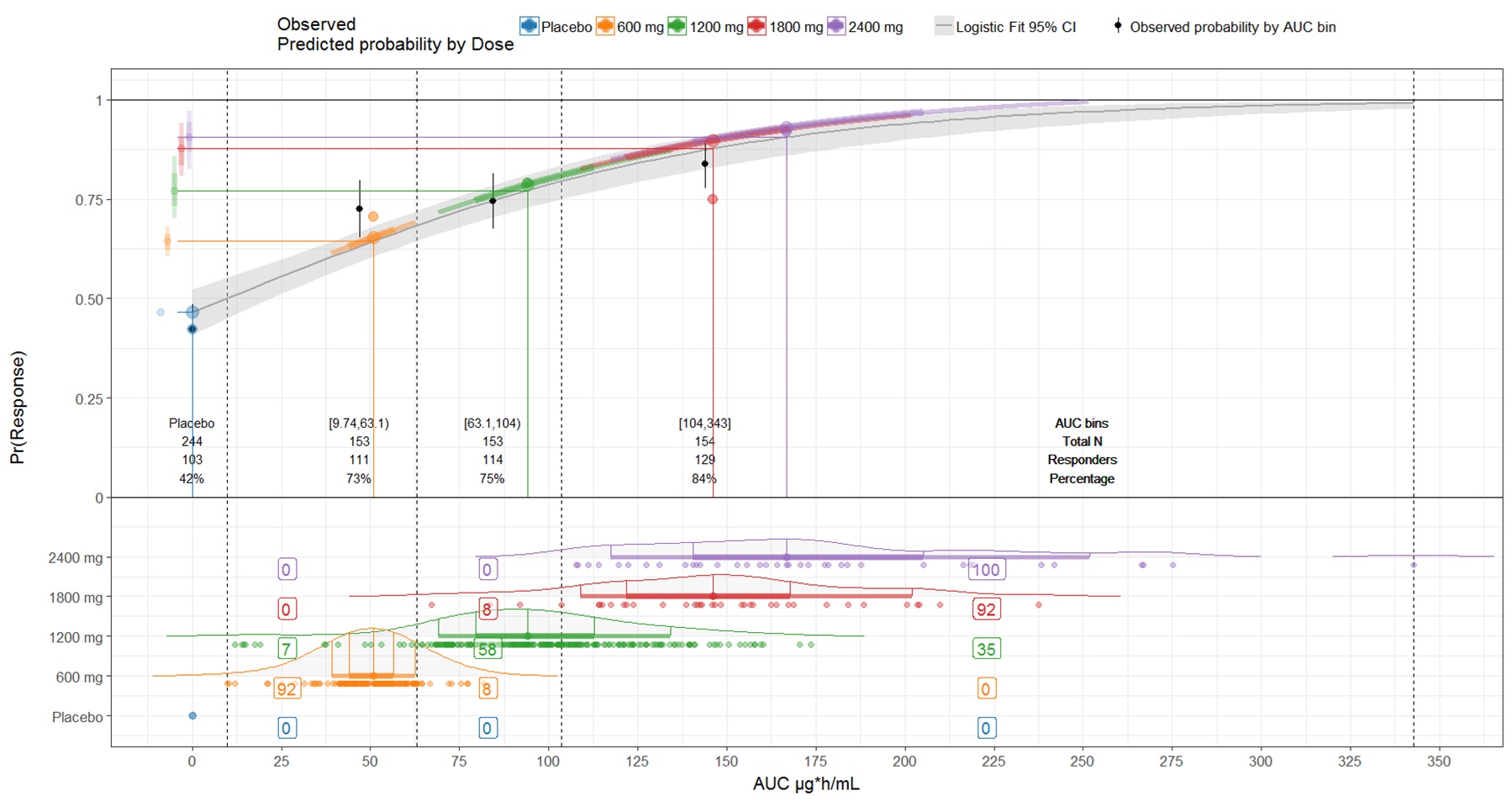The height and width of the screenshot is (801, 1512).
Task: Click the gray Logistic Fit legend swatch
Action: (944, 27)
